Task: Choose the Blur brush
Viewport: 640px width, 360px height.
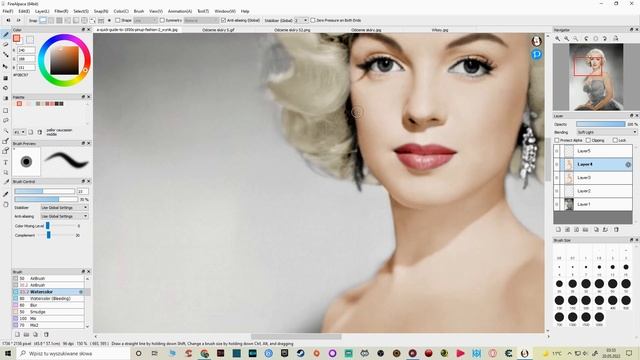Action: coord(49,305)
